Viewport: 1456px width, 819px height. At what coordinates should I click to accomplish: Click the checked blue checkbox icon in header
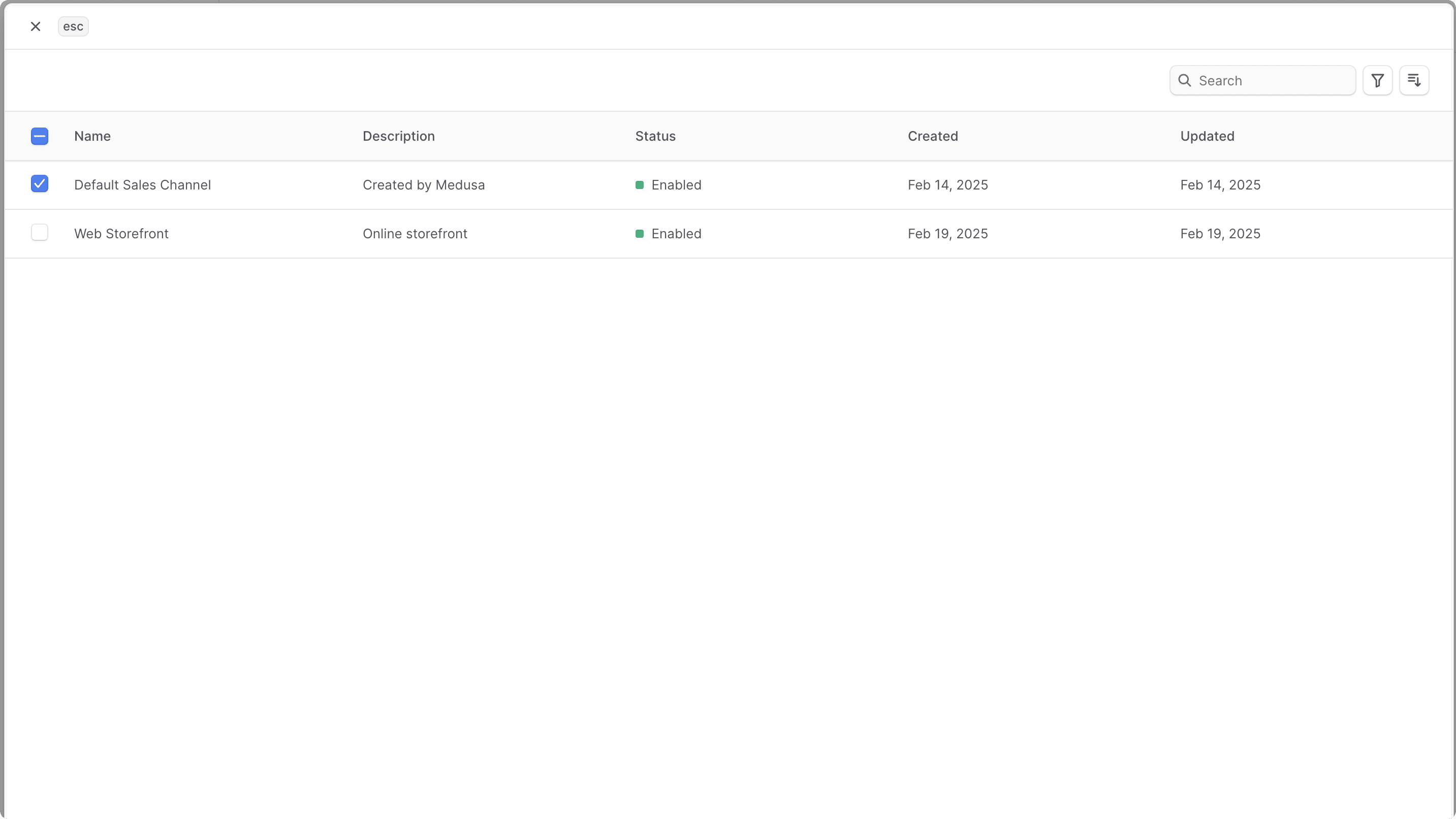tap(40, 136)
